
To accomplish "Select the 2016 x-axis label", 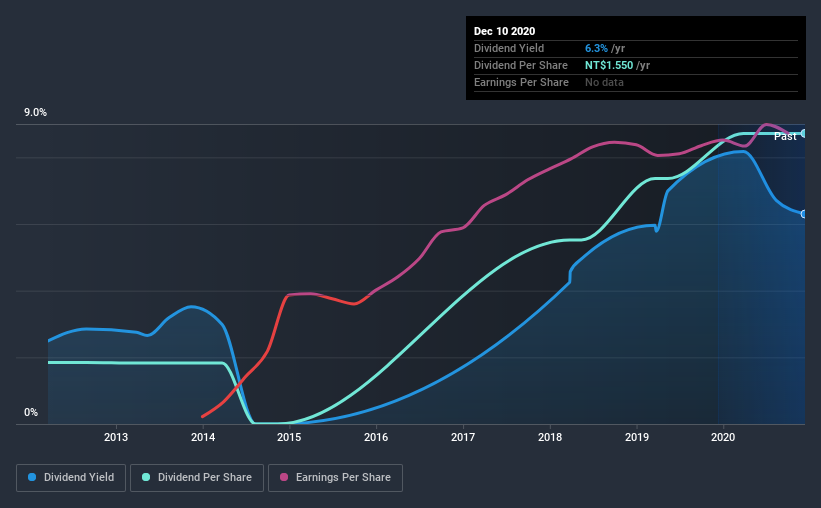I will coord(376,437).
